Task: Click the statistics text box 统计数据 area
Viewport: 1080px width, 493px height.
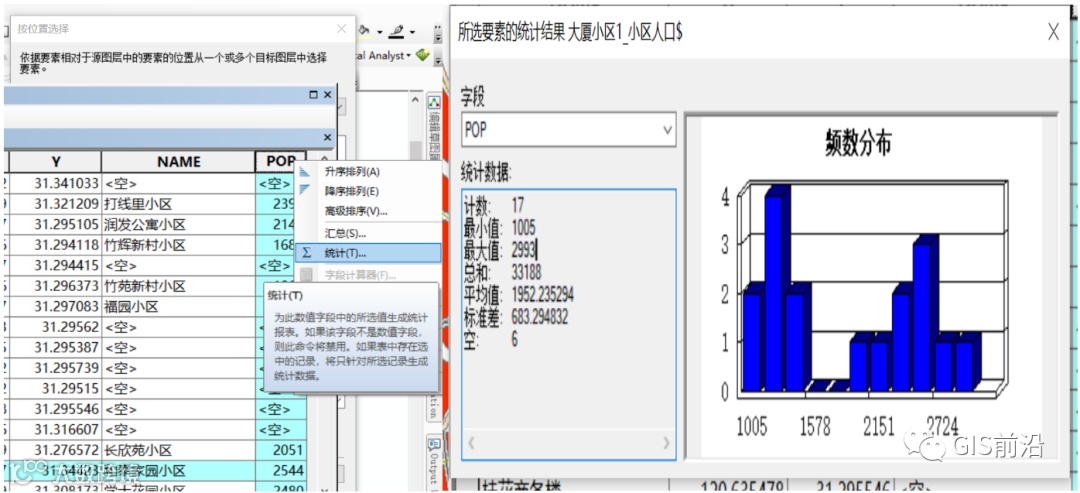Action: pyautogui.click(x=568, y=324)
